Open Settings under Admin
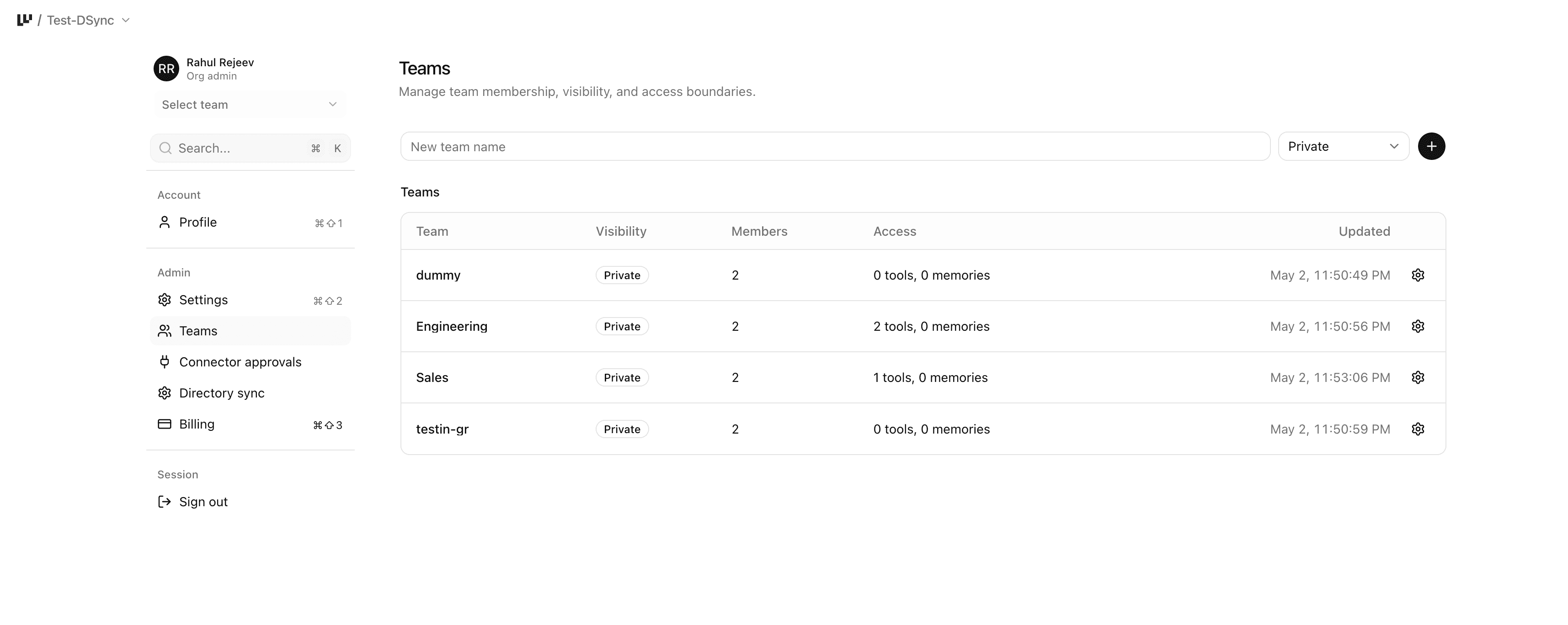The image size is (1568, 625). click(250, 300)
